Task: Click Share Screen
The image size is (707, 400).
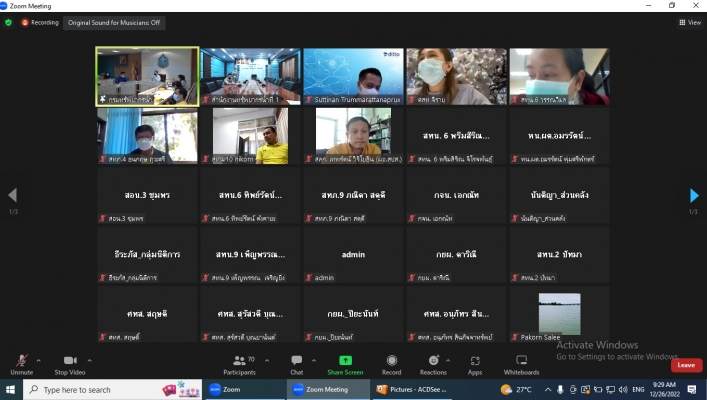Action: coord(345,365)
